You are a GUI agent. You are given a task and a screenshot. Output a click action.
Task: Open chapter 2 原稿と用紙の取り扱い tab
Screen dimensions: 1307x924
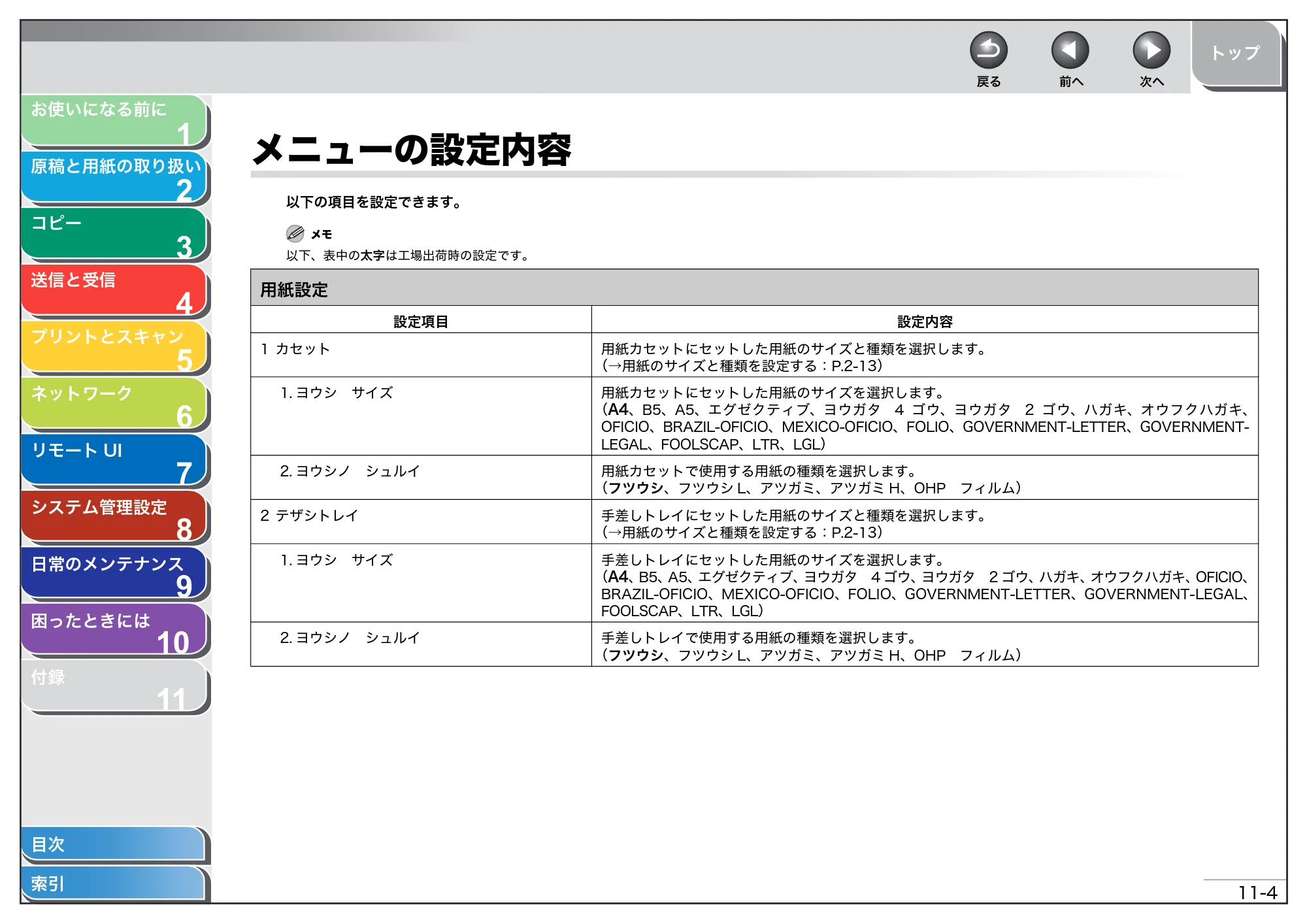pyautogui.click(x=114, y=177)
